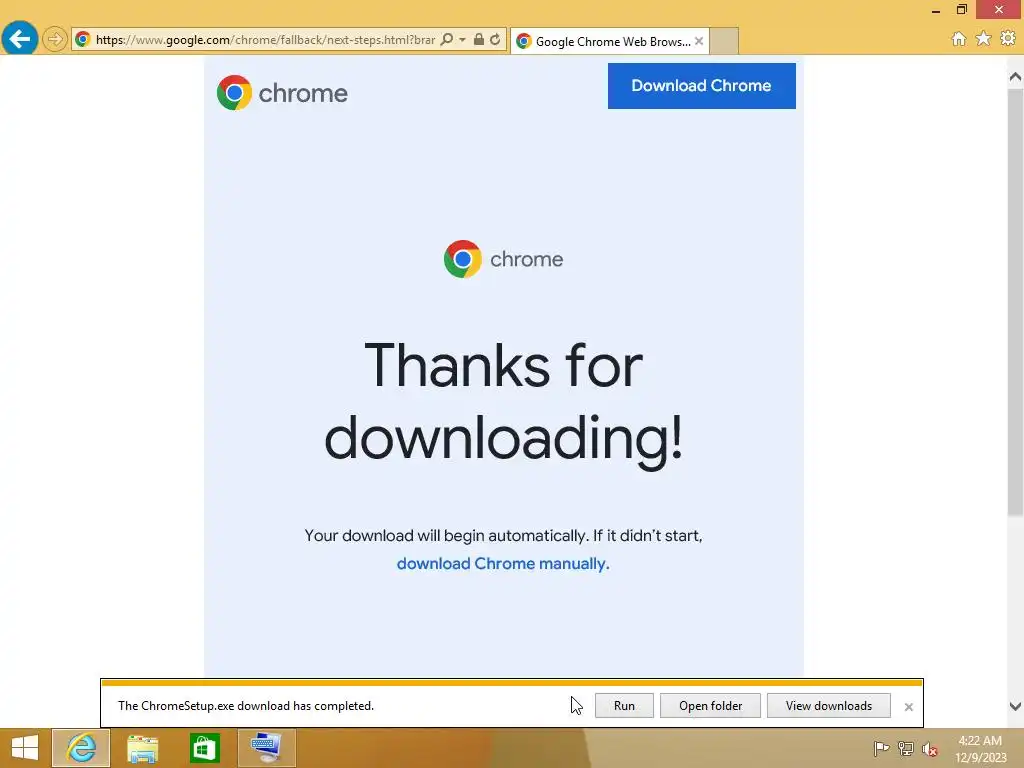Viewport: 1024px width, 768px height.
Task: Open Windows Store taskbar icon
Action: [x=204, y=748]
